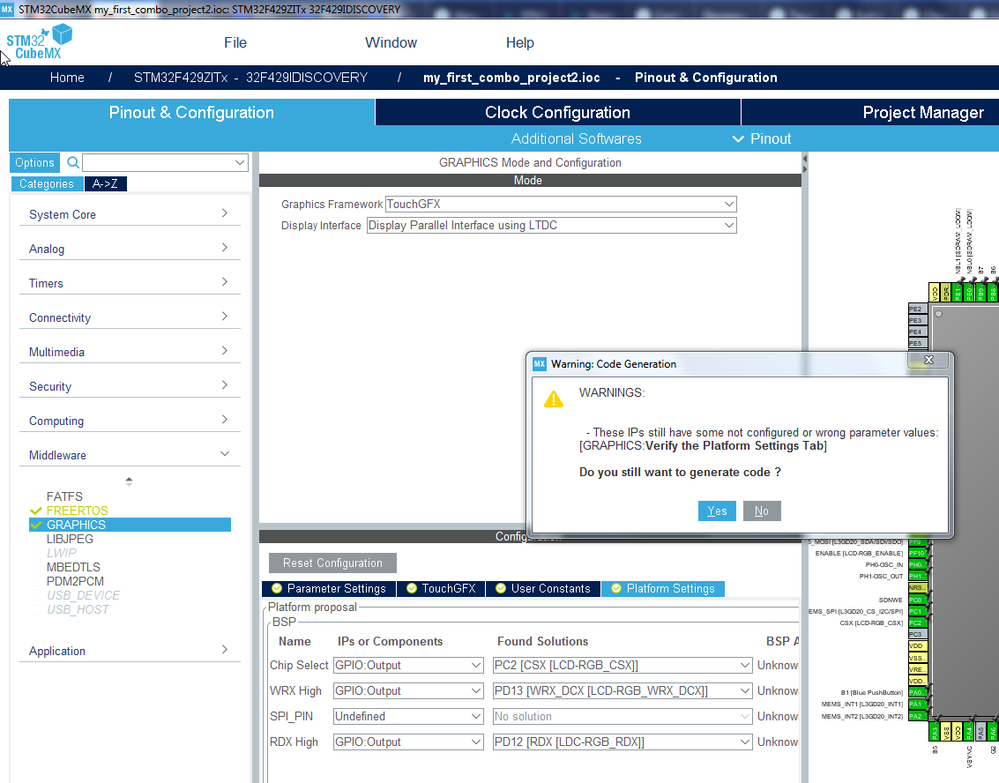Select FATFS in middleware list
999x783 pixels.
[x=64, y=496]
